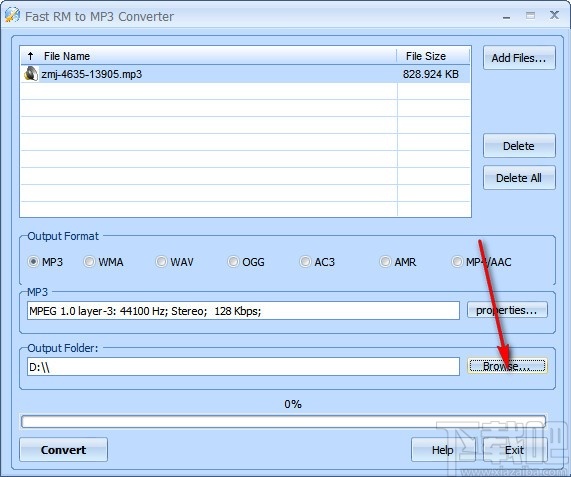The width and height of the screenshot is (571, 477).
Task: Click the File Size column header
Action: coord(433,56)
